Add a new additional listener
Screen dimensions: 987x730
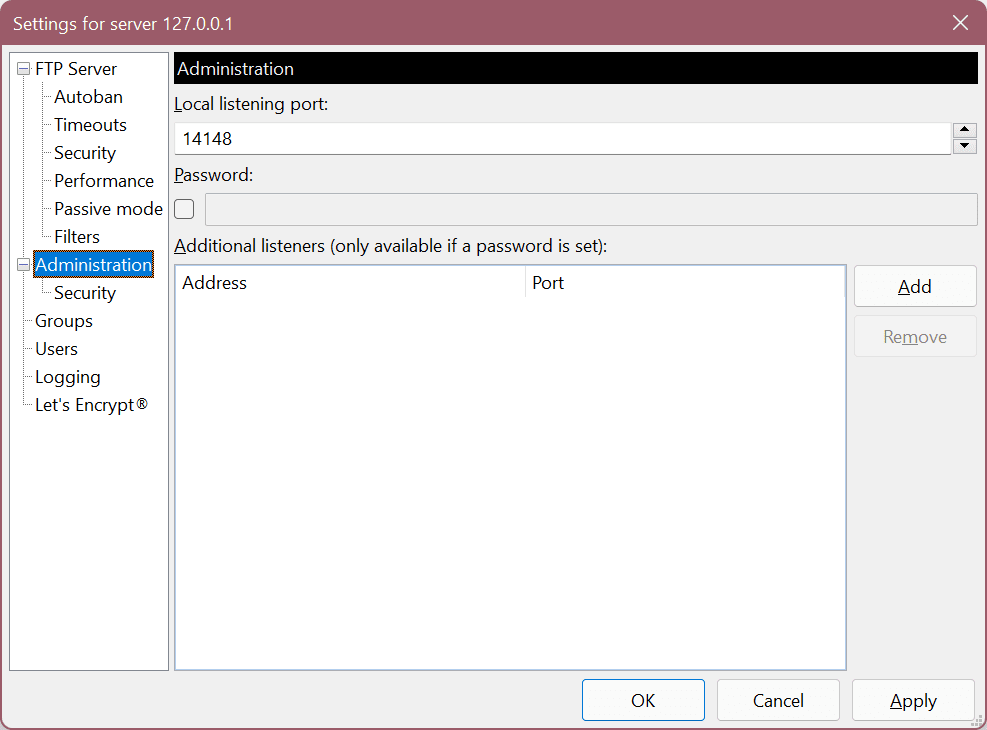click(x=914, y=286)
